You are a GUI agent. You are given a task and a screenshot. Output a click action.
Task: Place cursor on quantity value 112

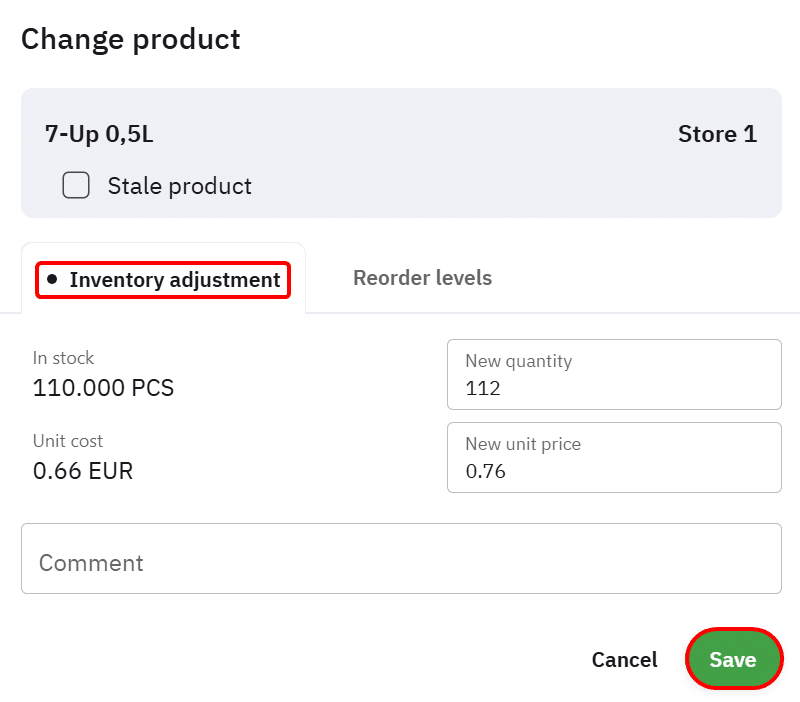pyautogui.click(x=483, y=388)
